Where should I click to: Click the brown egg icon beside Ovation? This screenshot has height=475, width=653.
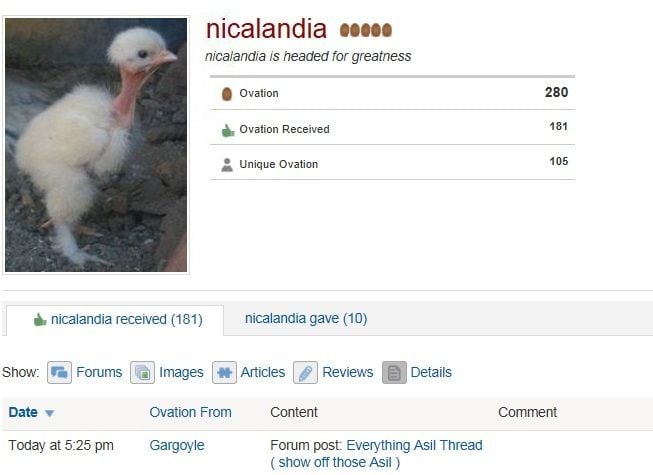tap(227, 94)
